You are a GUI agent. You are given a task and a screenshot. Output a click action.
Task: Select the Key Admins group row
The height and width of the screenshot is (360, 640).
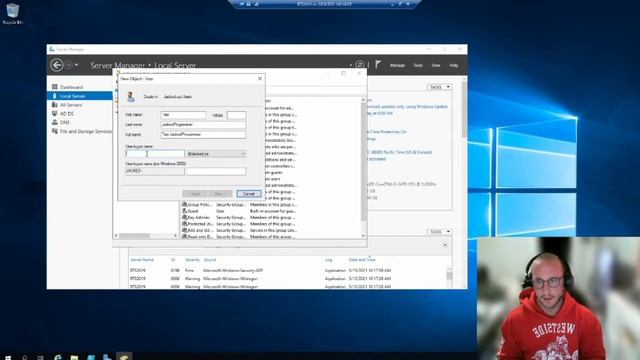(240, 218)
